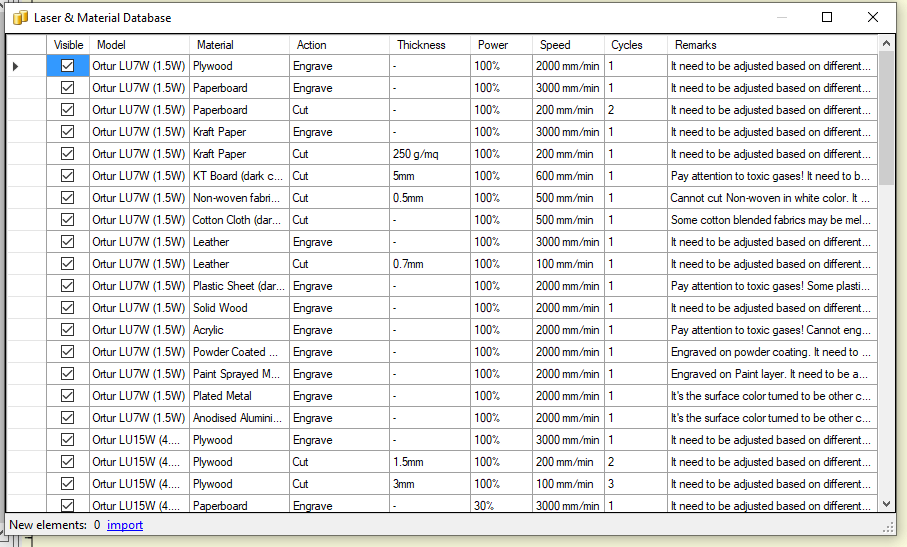Select the 'Solid Wood' material cell

pyautogui.click(x=239, y=308)
